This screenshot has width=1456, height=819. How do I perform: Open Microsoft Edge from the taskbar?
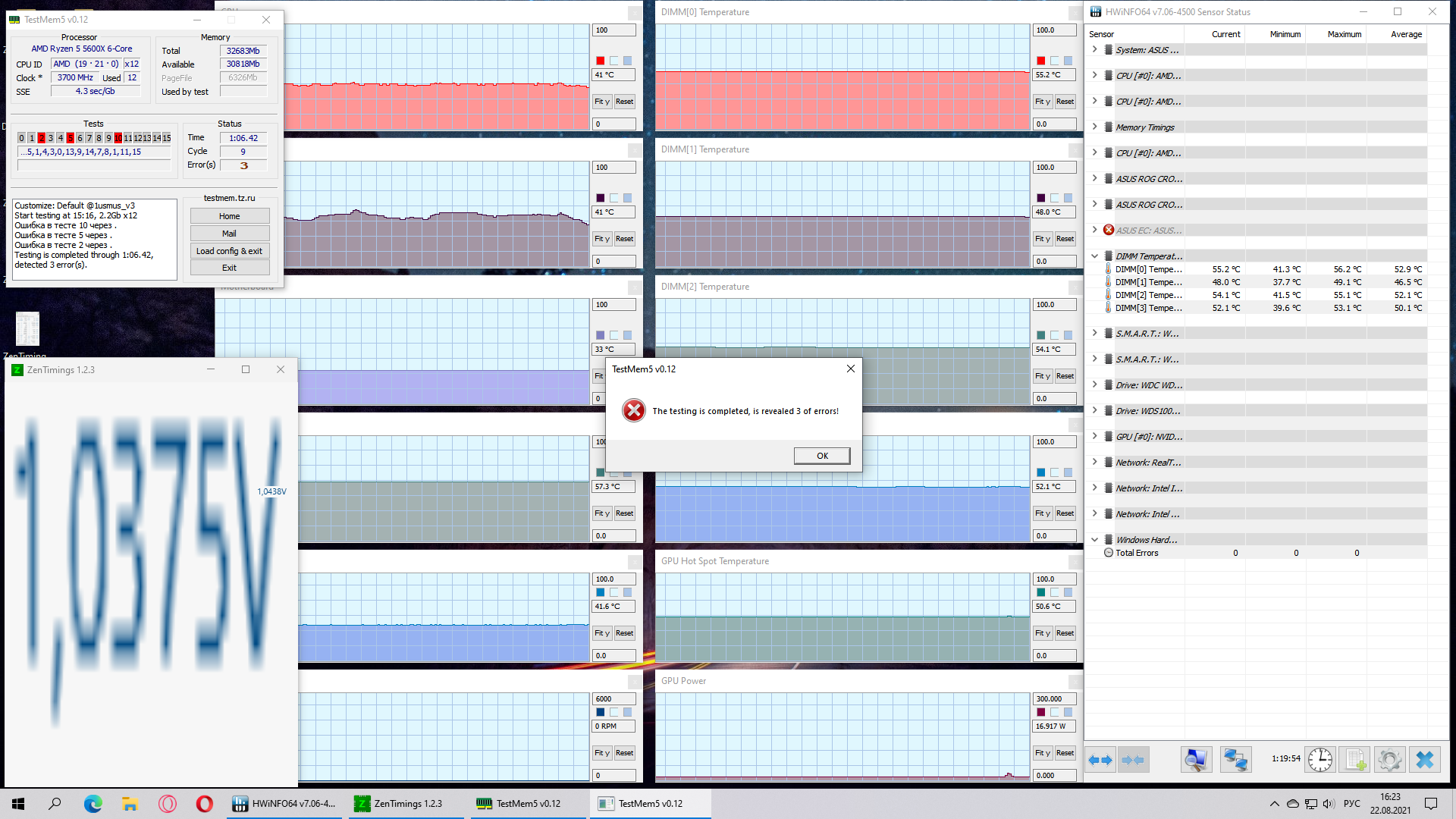click(x=93, y=804)
